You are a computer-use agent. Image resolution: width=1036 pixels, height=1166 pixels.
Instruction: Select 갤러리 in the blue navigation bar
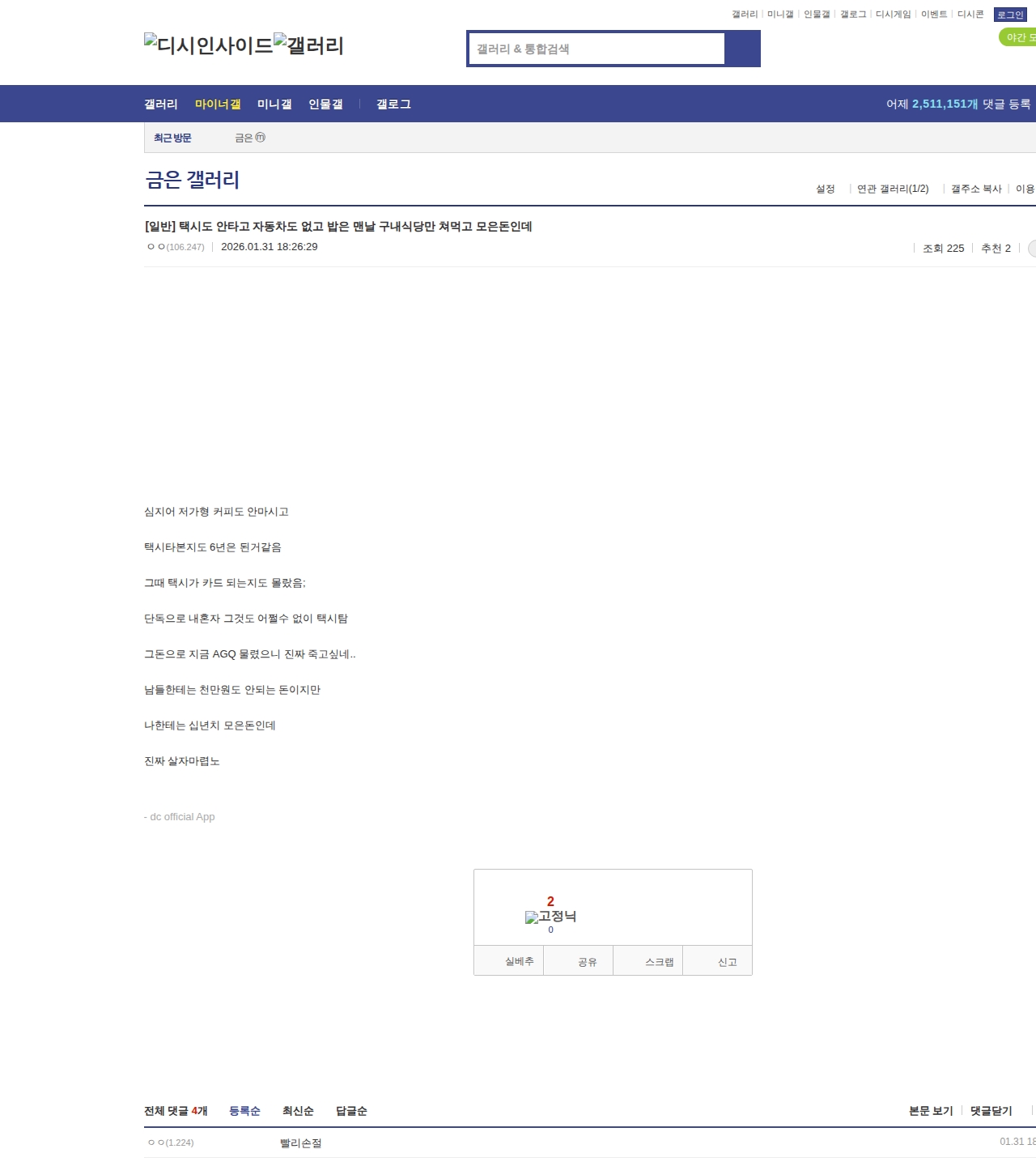(x=161, y=104)
